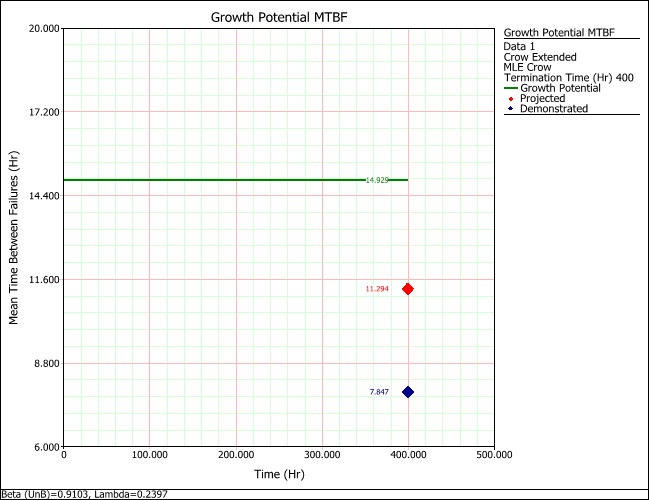Select Termination Time (Hr) 400 text

(x=570, y=78)
